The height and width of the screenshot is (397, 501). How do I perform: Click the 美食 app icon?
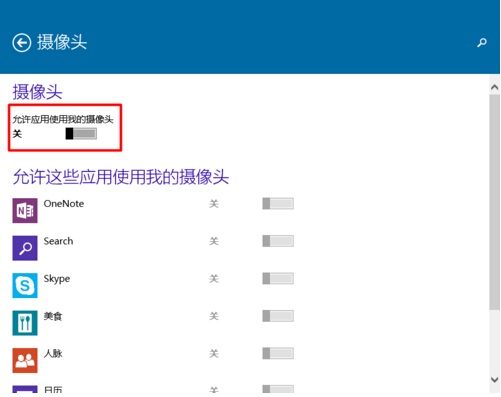tap(25, 323)
